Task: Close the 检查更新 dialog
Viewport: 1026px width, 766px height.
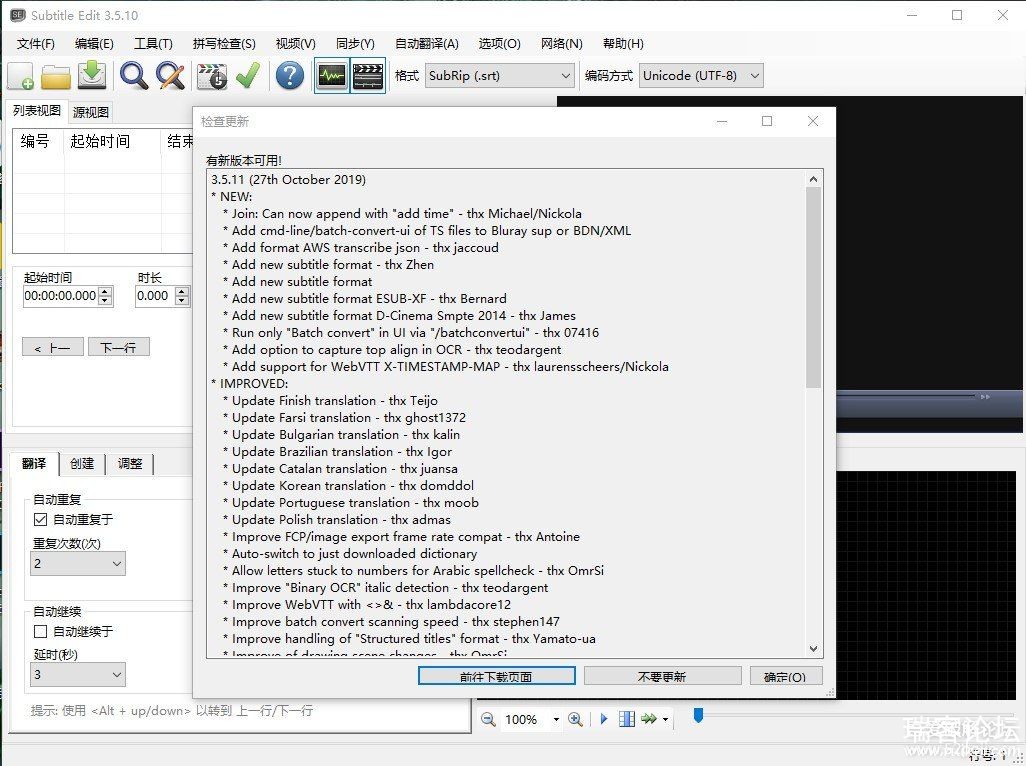Action: 813,121
